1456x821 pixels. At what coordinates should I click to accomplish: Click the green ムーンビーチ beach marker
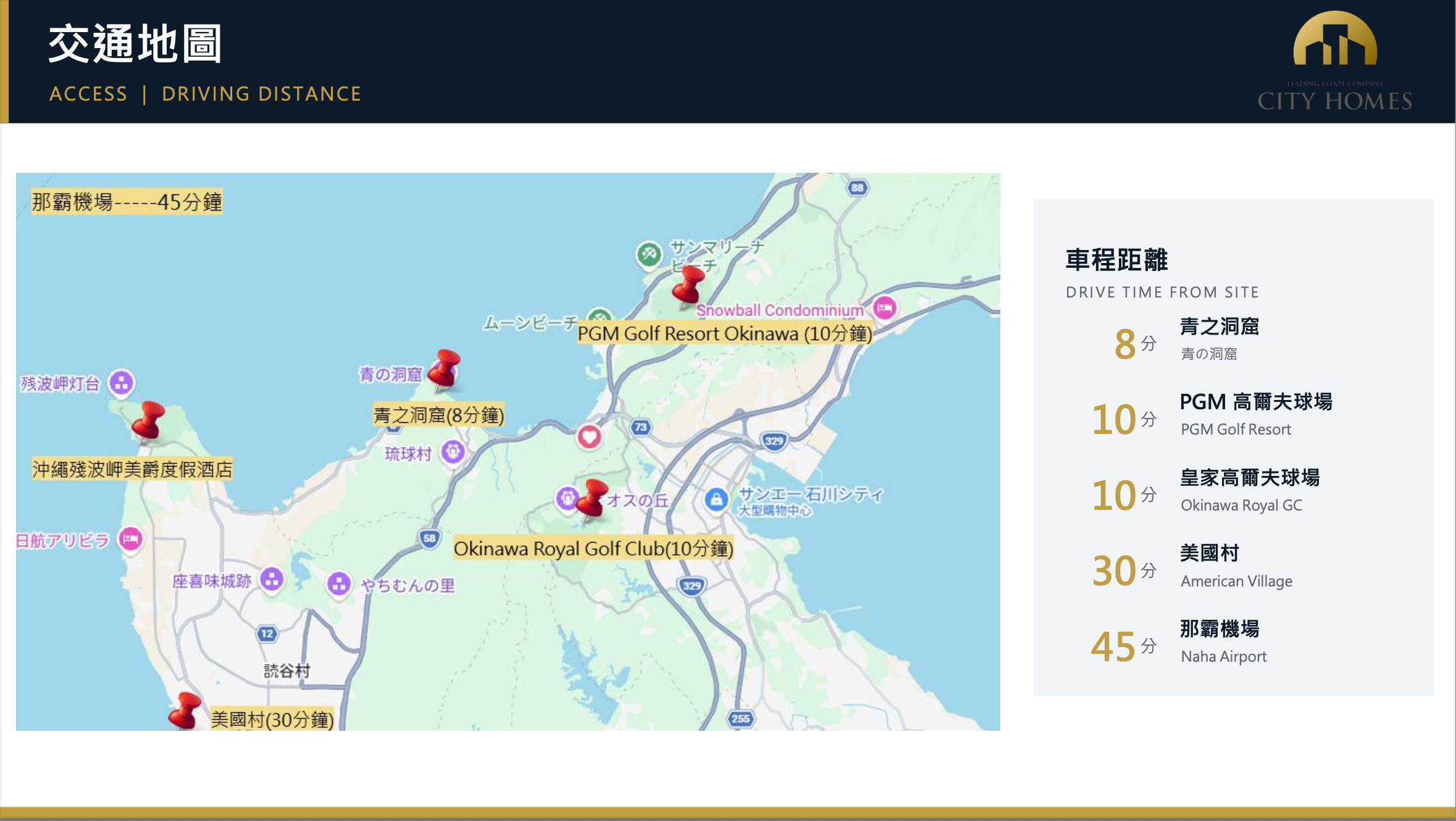tap(600, 315)
